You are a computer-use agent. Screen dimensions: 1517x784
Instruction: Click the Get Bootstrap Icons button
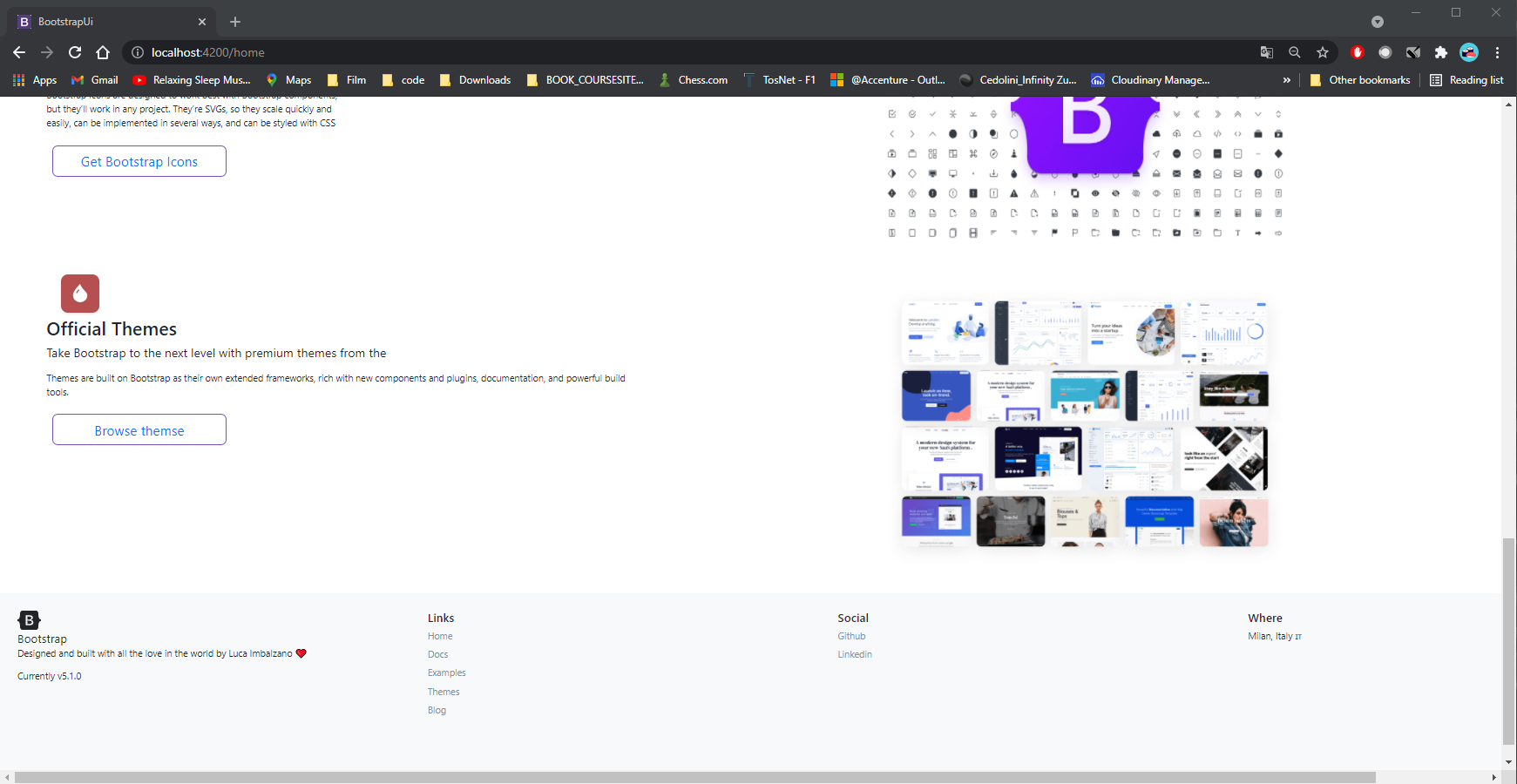139,161
